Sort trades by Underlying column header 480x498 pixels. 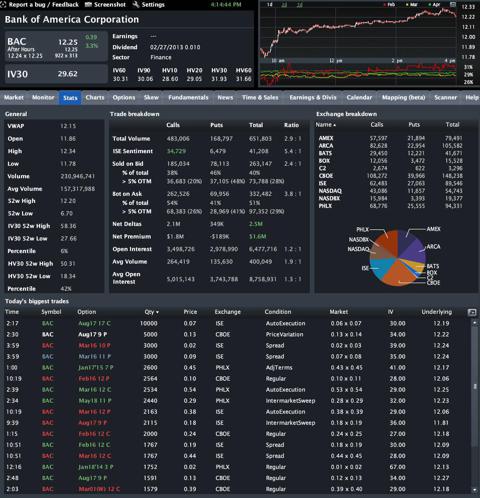coord(437,312)
